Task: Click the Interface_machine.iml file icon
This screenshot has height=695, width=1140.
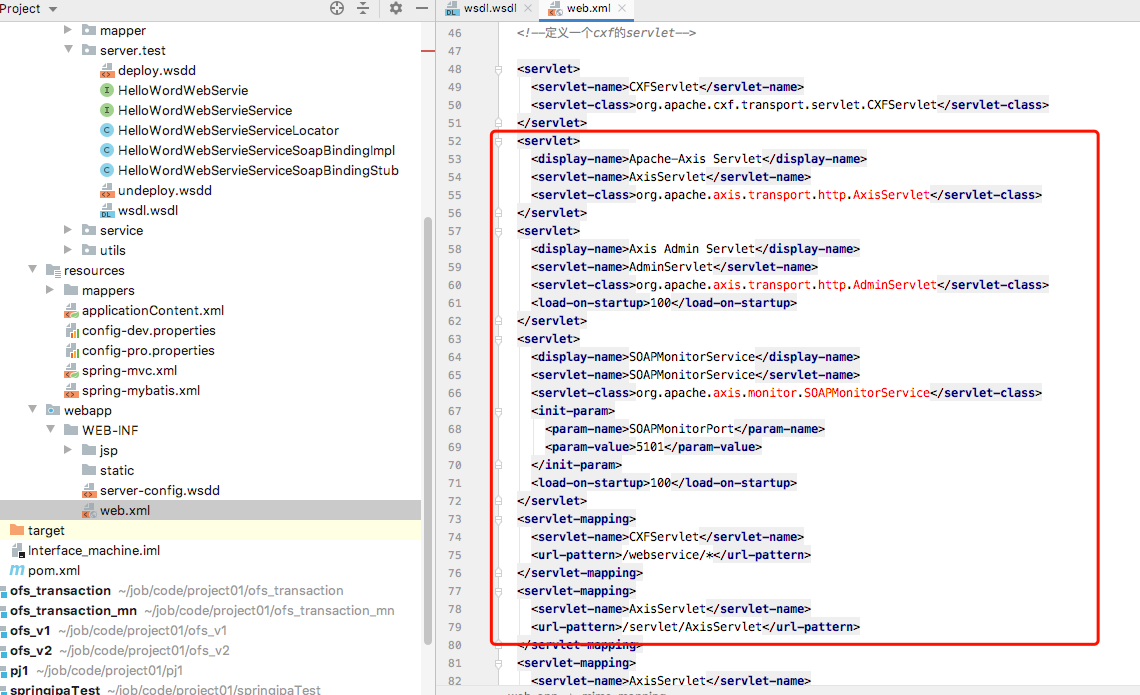Action: pos(18,551)
